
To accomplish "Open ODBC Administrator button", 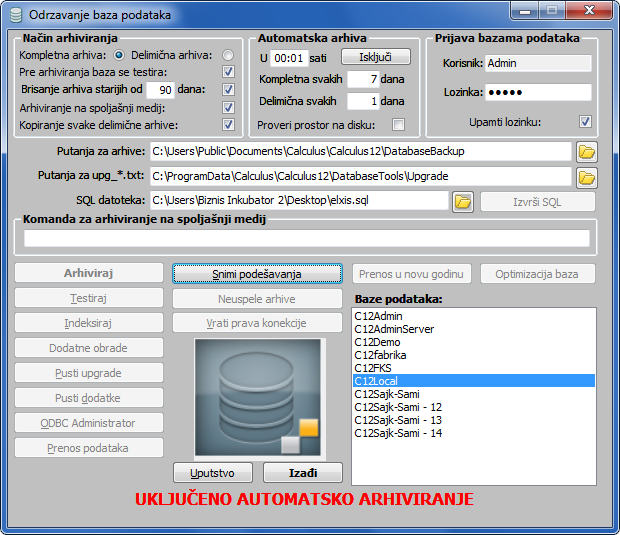I will tap(89, 423).
